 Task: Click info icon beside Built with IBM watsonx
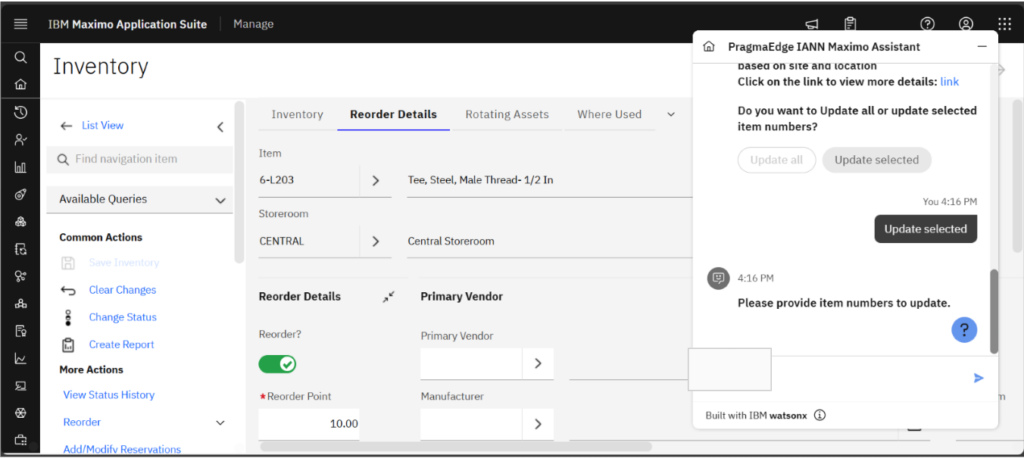tap(820, 415)
